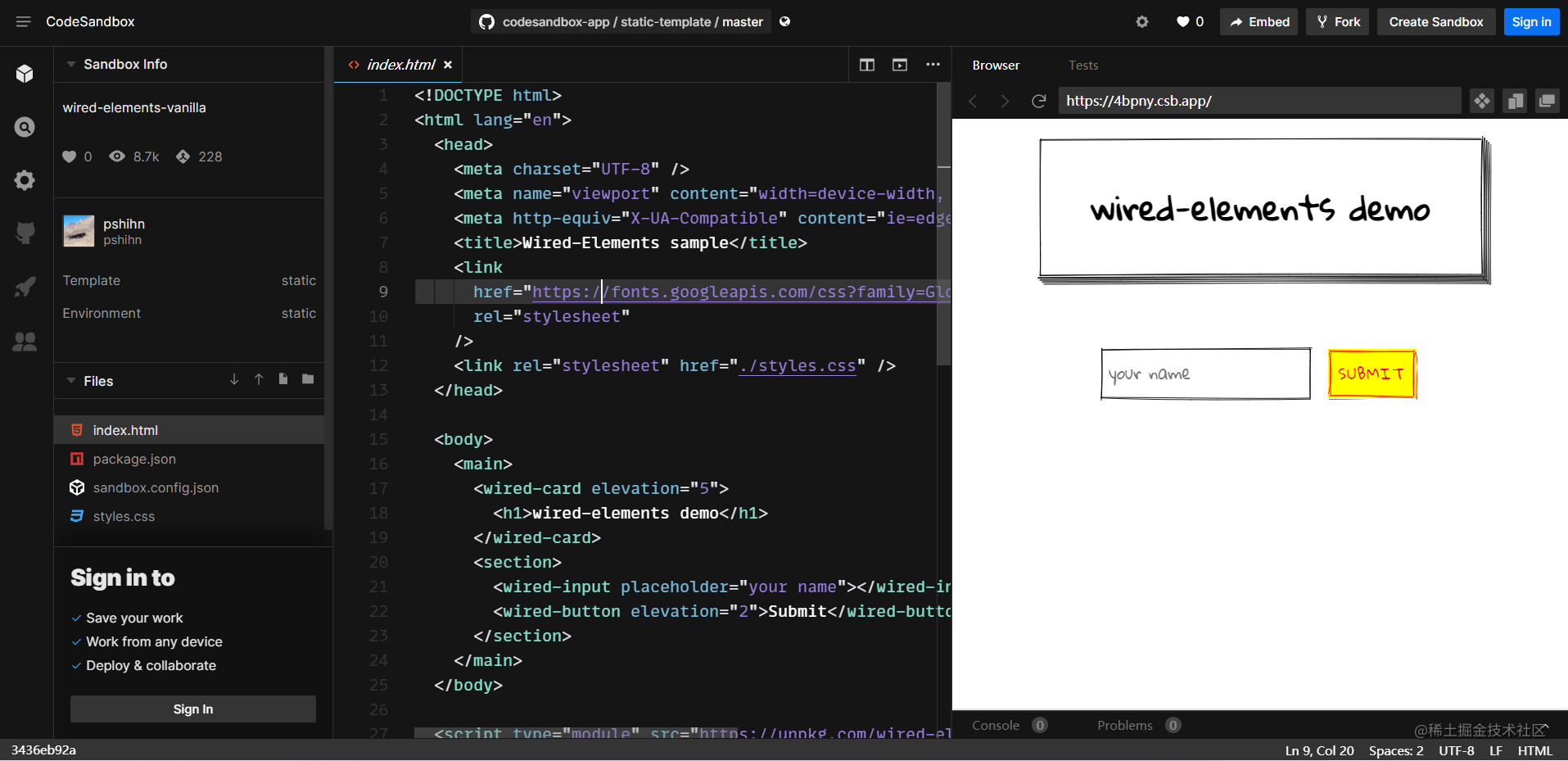Viewport: 1568px width, 761px height.
Task: Open the editor more options ellipsis
Action: [933, 65]
